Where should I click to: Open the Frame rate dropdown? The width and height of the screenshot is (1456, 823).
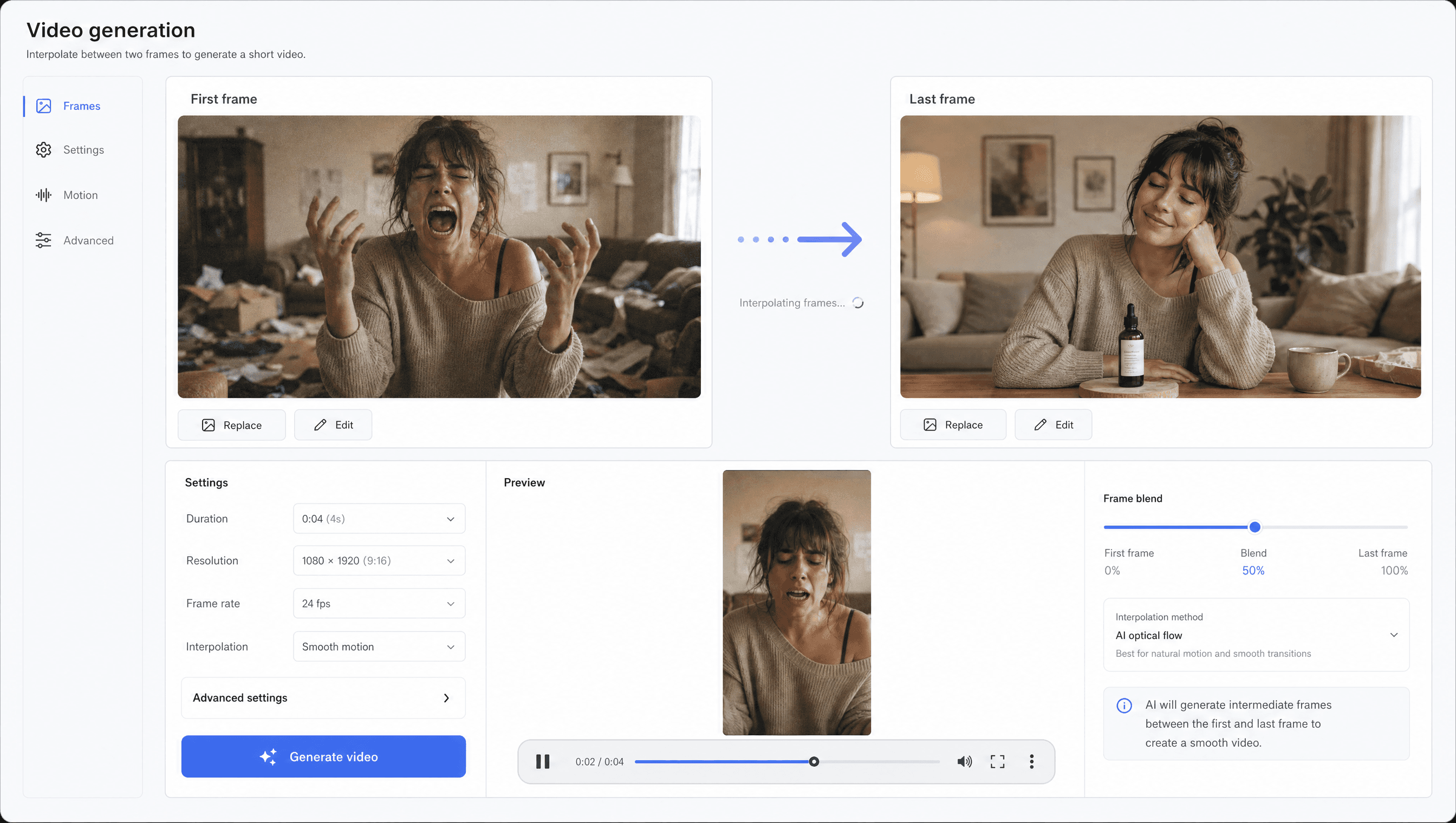pyautogui.click(x=379, y=604)
